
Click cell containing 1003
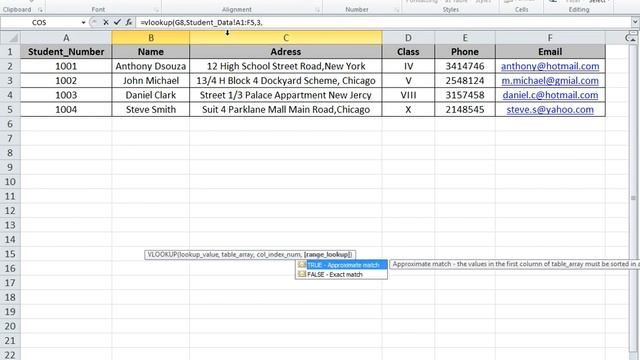coord(66,95)
